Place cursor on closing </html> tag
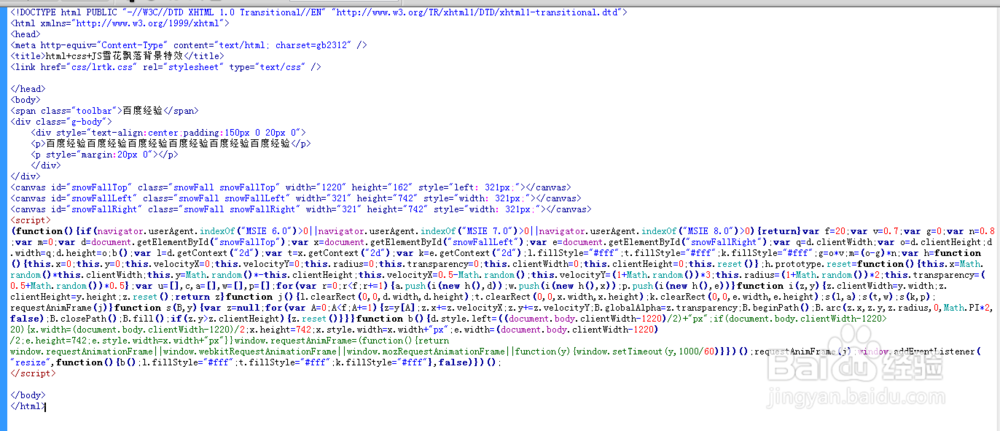This screenshot has height=431, width=1000. point(28,405)
